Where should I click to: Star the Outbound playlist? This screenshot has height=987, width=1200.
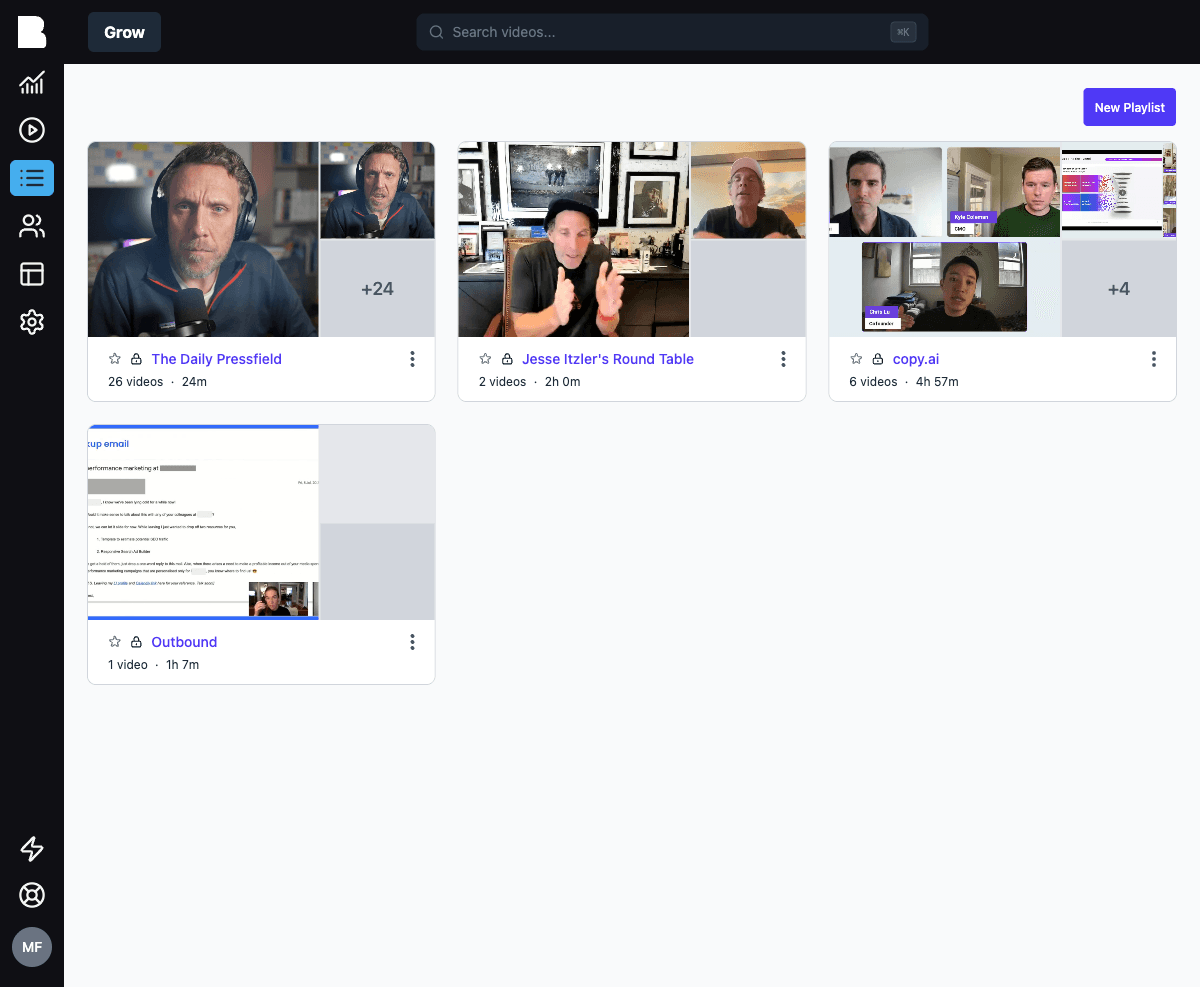coord(115,642)
